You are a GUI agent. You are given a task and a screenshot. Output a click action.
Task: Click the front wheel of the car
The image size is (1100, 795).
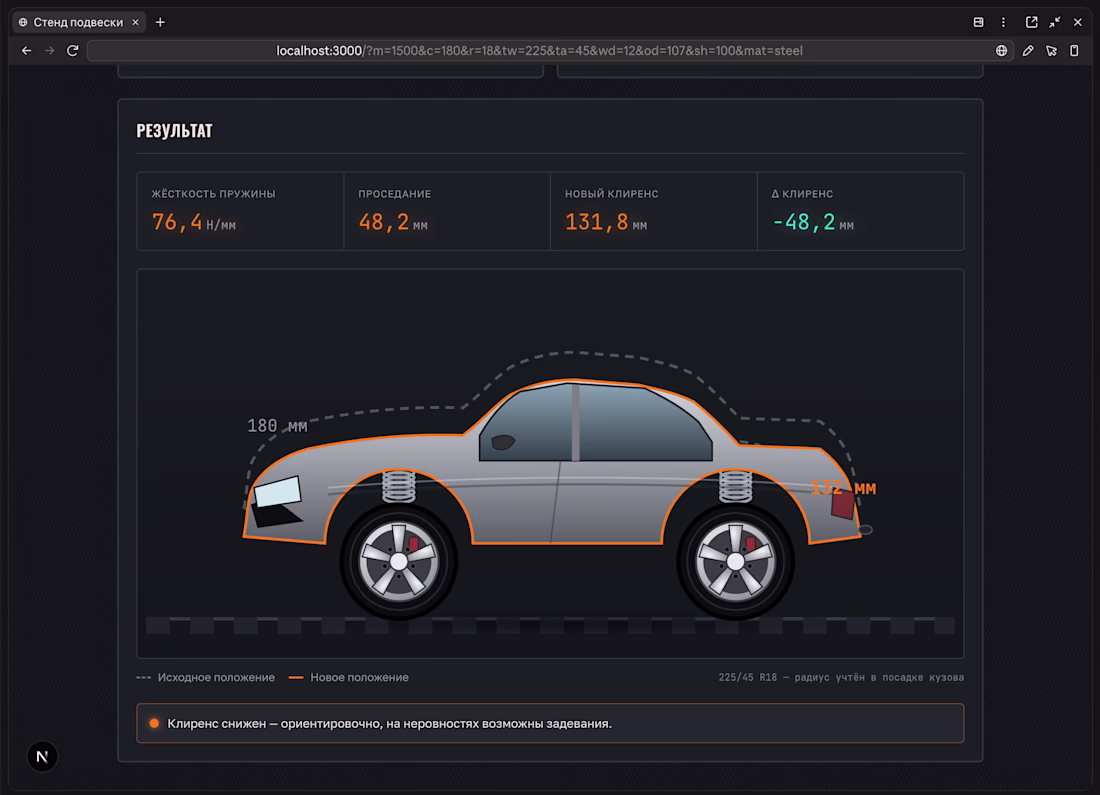398,561
